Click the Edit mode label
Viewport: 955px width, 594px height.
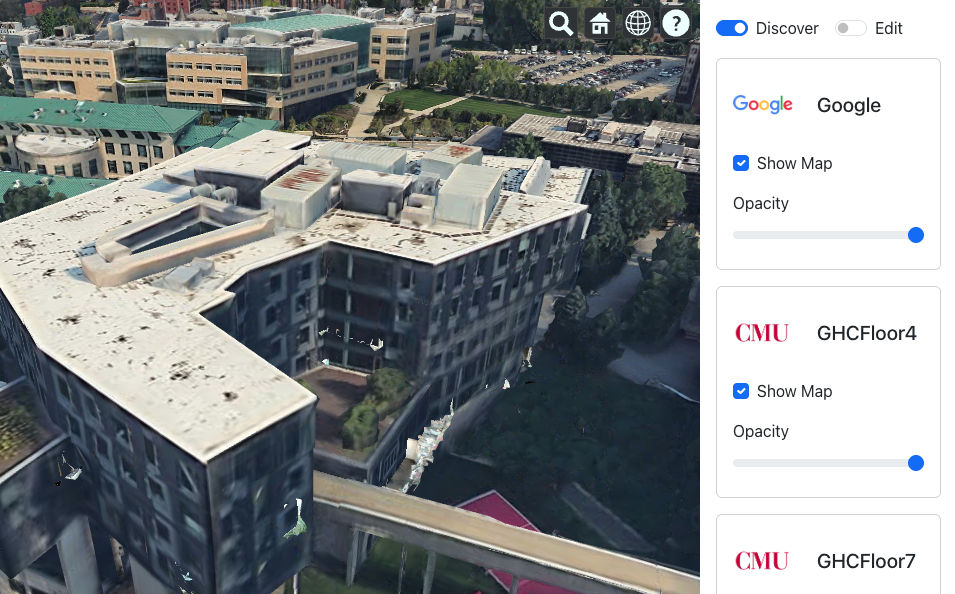889,29
